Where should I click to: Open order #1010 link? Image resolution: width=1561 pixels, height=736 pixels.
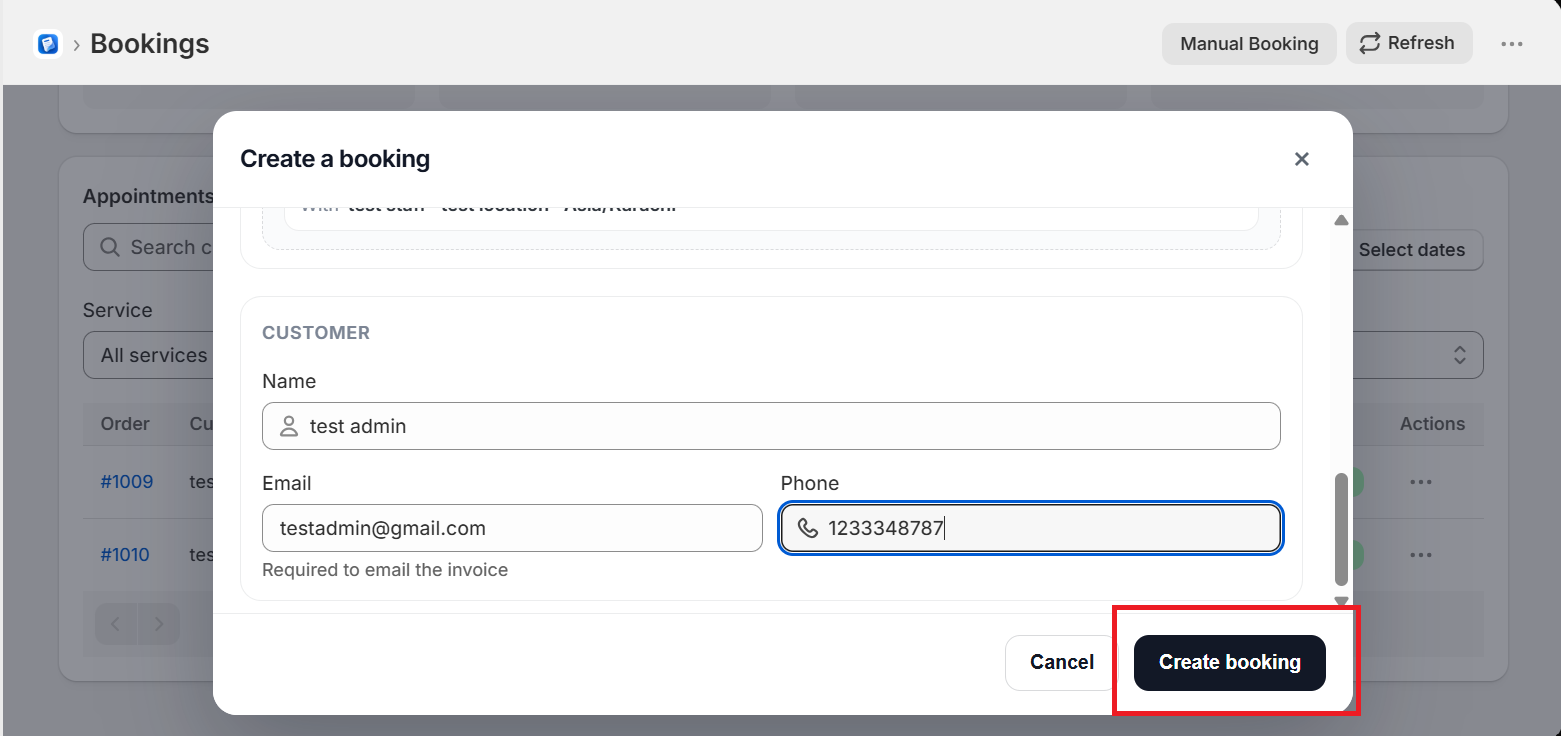point(125,555)
